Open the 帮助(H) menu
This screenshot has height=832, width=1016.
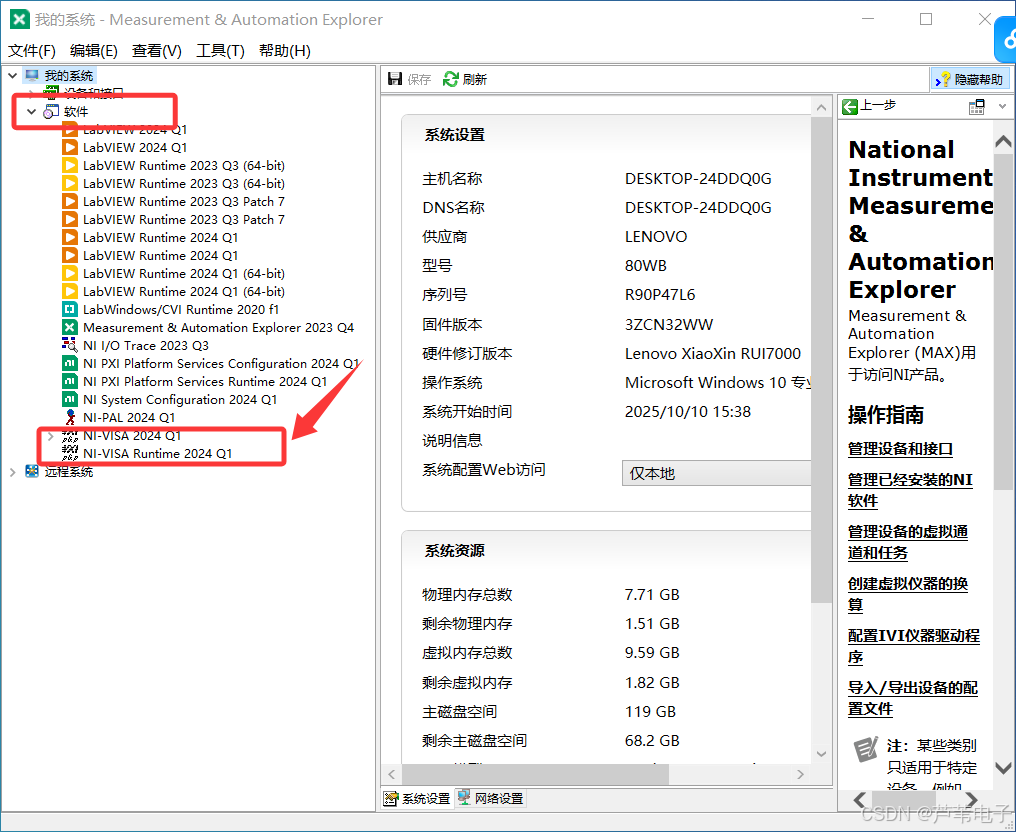click(x=285, y=51)
